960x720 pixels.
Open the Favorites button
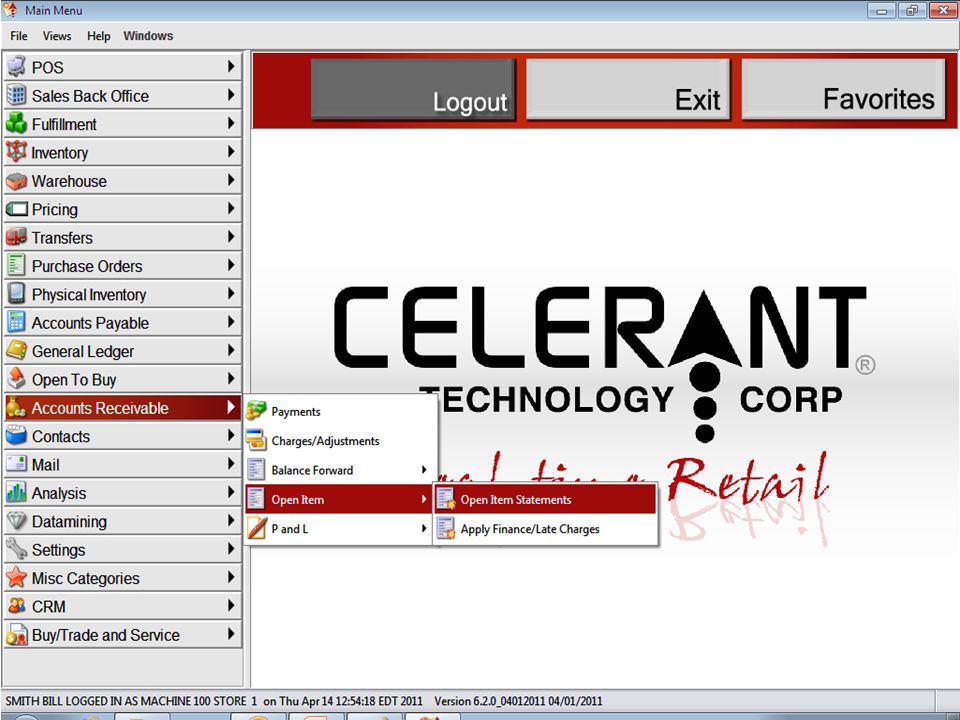coord(844,89)
